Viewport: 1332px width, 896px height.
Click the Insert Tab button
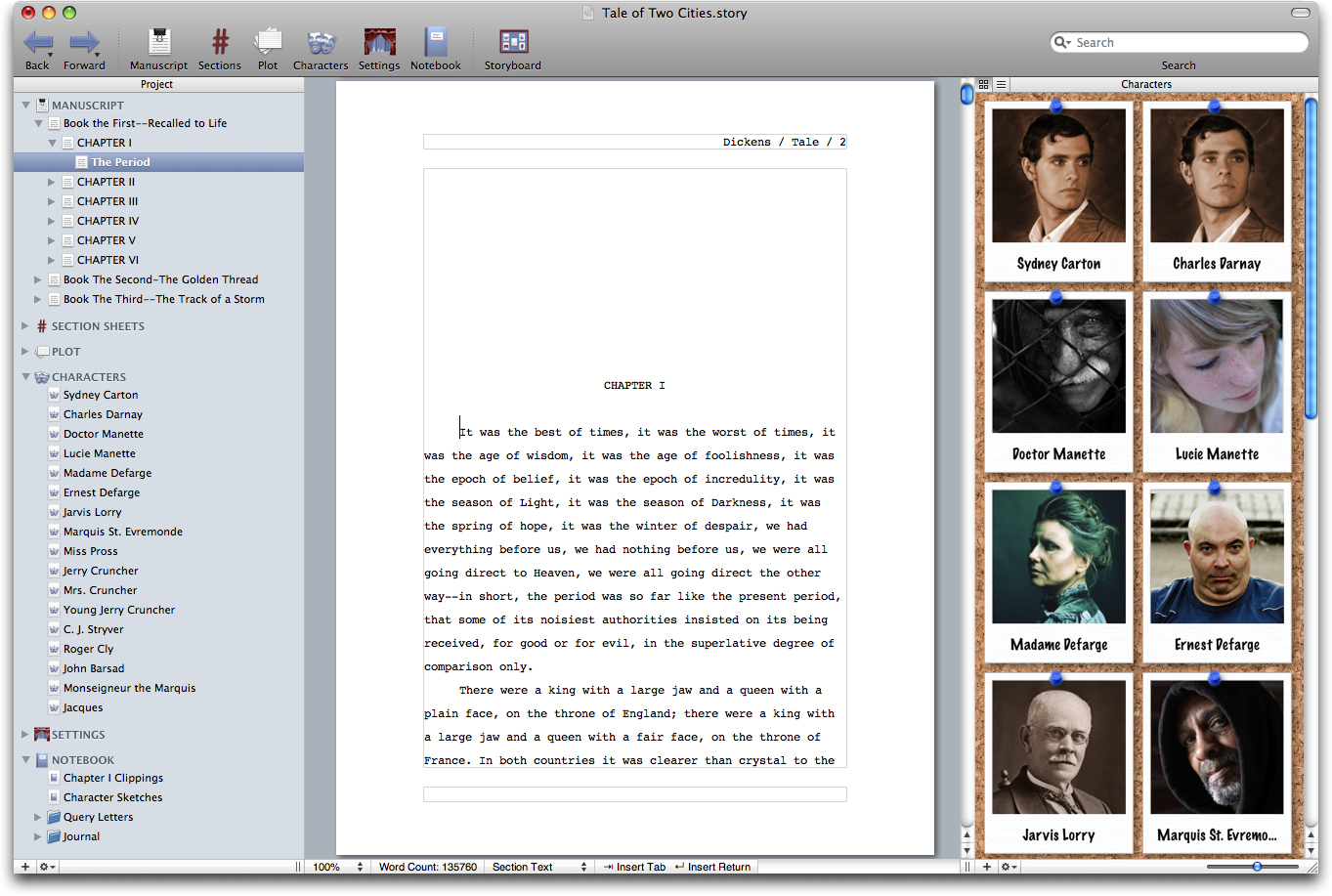[x=634, y=867]
